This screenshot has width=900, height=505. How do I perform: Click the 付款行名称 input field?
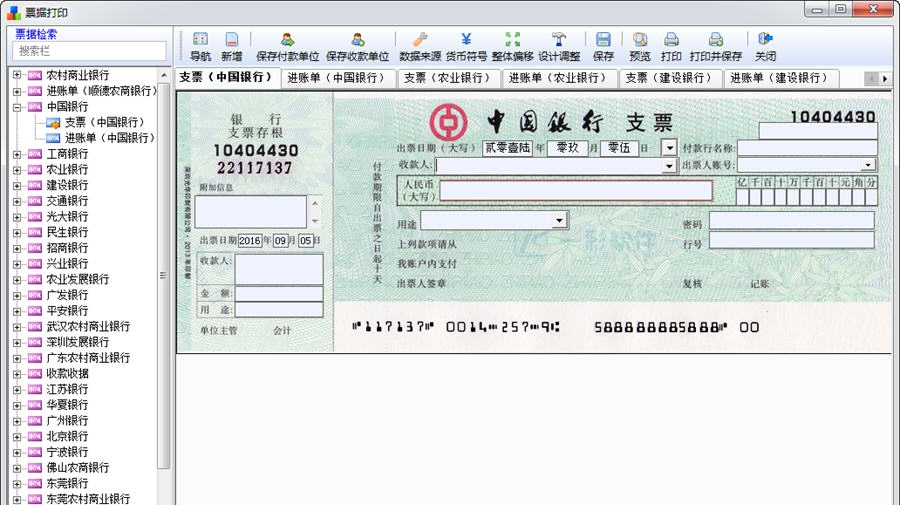807,148
